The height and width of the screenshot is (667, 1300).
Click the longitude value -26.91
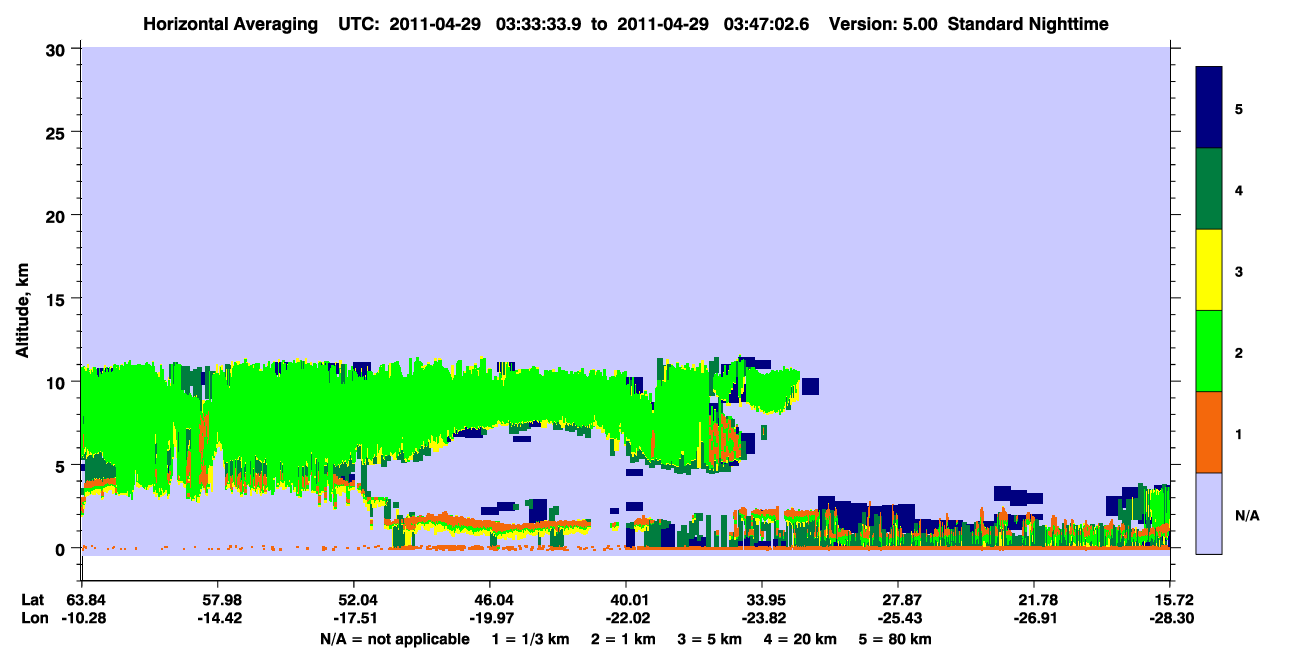point(1034,619)
